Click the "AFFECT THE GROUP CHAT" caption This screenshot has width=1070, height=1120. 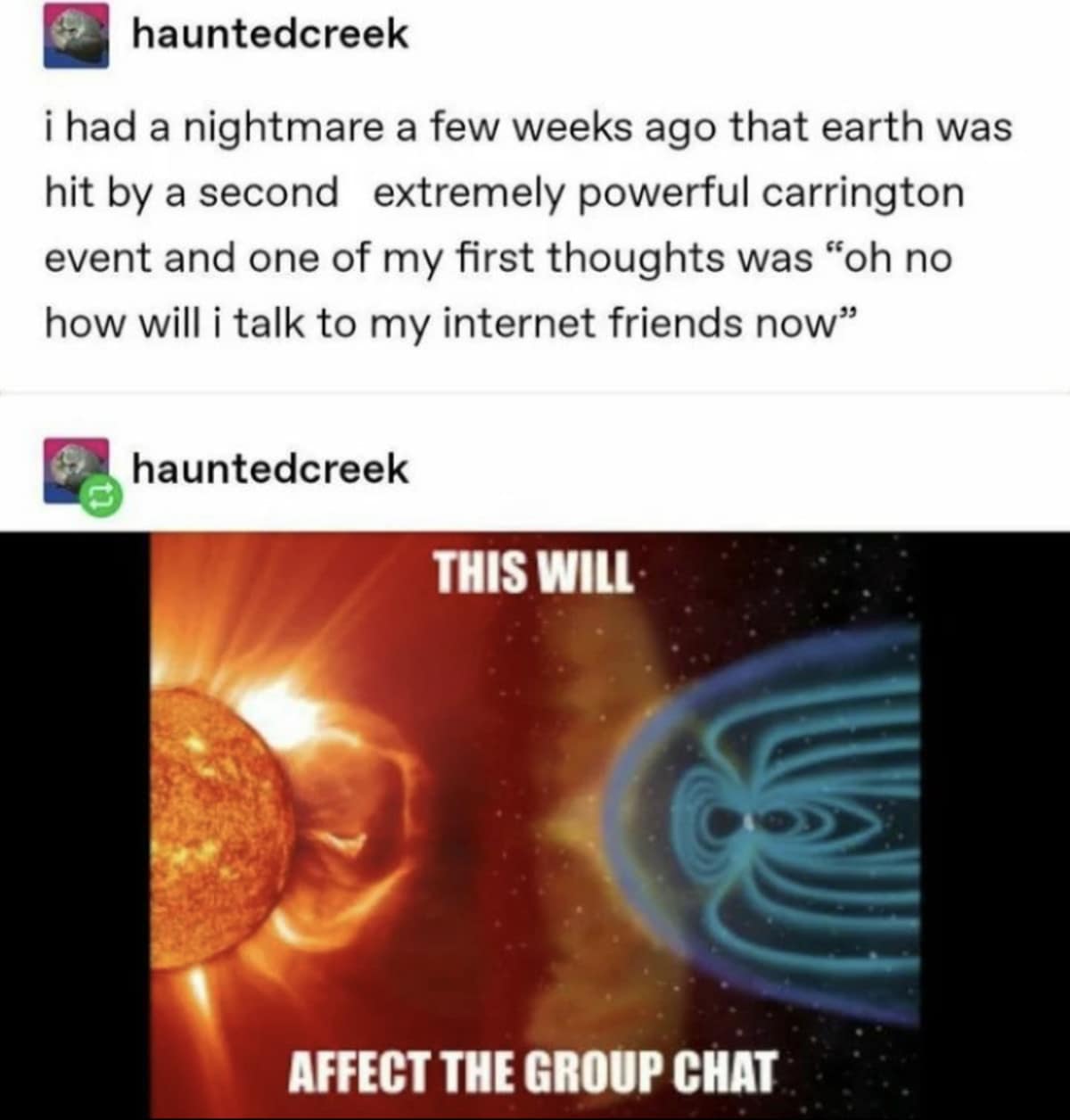pos(532,1071)
